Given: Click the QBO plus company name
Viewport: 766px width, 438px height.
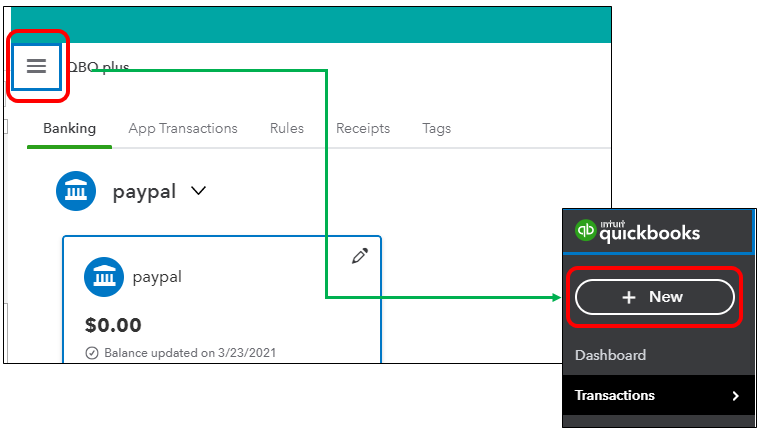Looking at the screenshot, I should coord(98,67).
